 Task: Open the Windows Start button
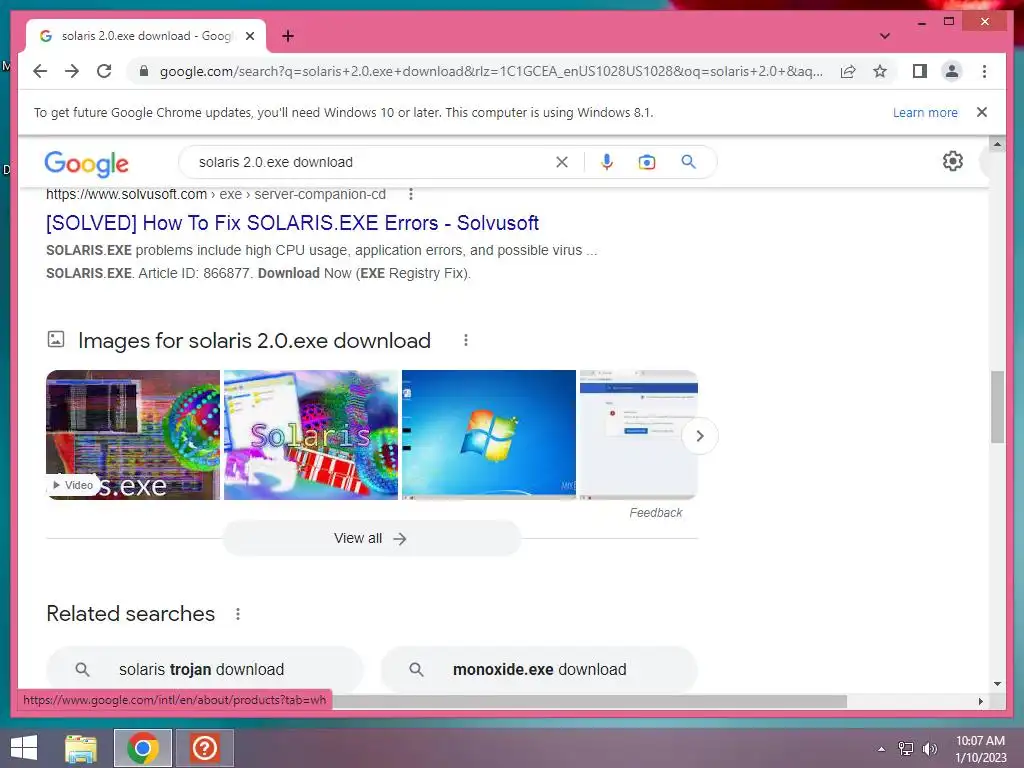24,748
